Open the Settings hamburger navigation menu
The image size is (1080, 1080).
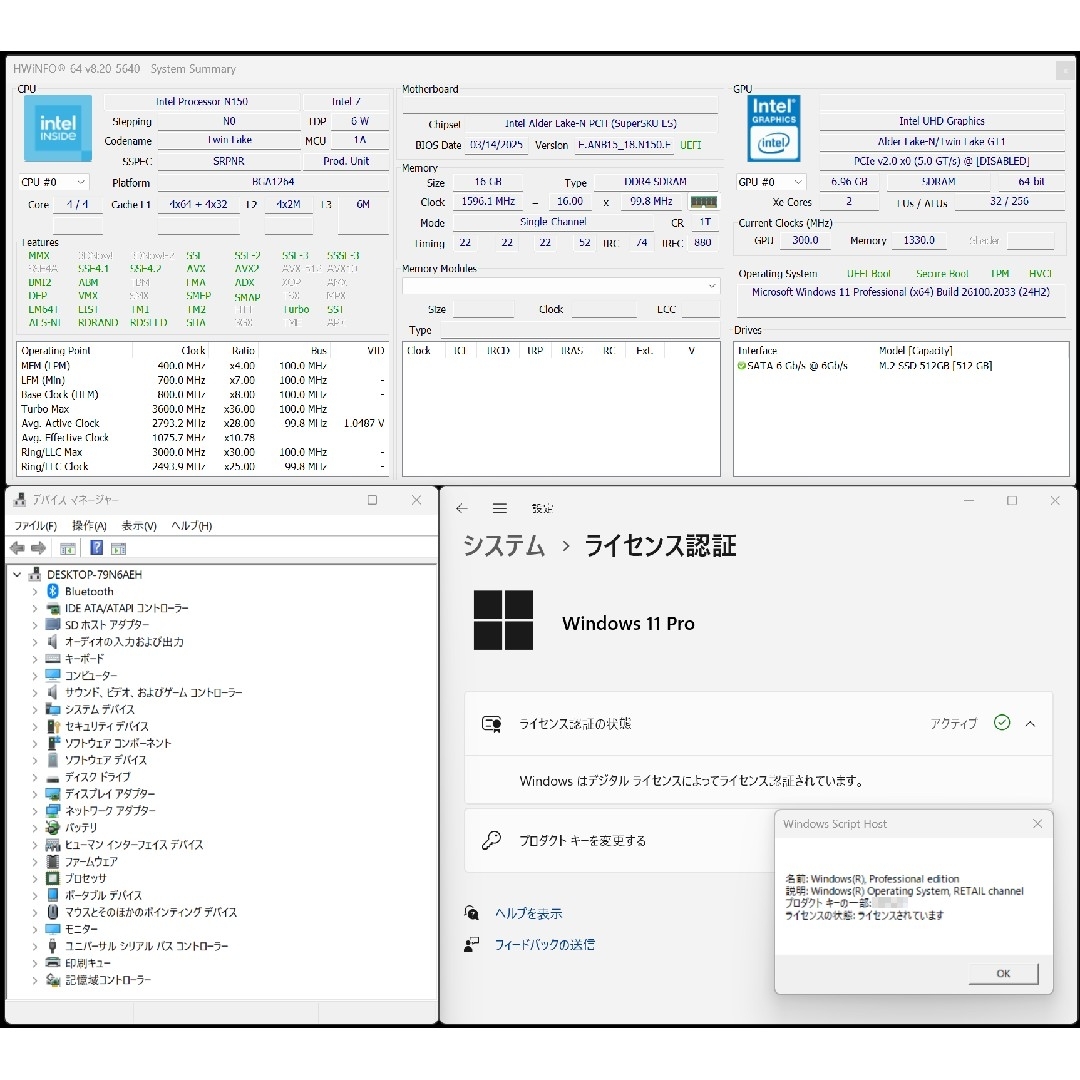coord(500,508)
